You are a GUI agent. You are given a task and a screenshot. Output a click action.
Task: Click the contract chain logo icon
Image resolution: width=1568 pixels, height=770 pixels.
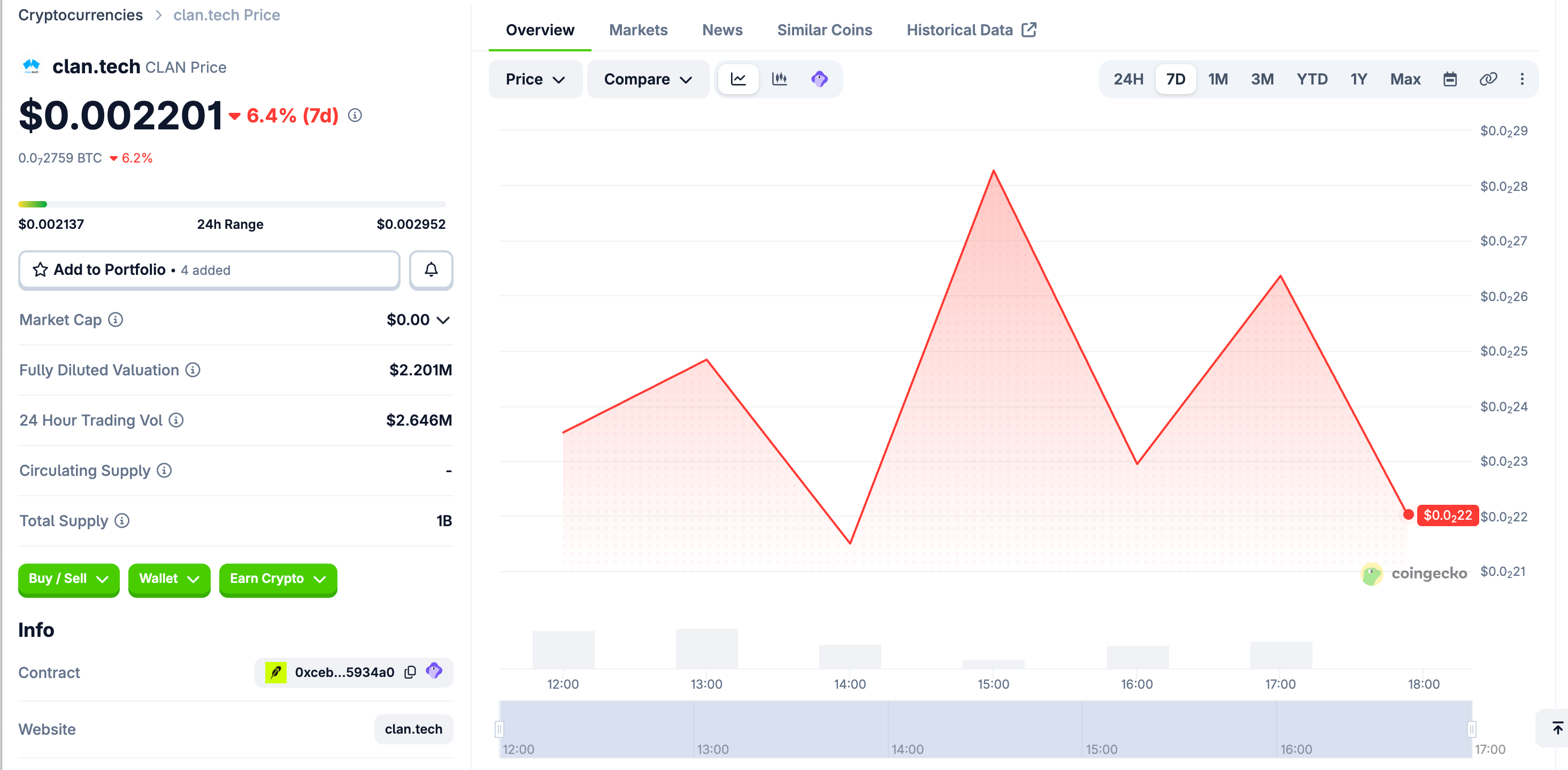click(x=276, y=672)
